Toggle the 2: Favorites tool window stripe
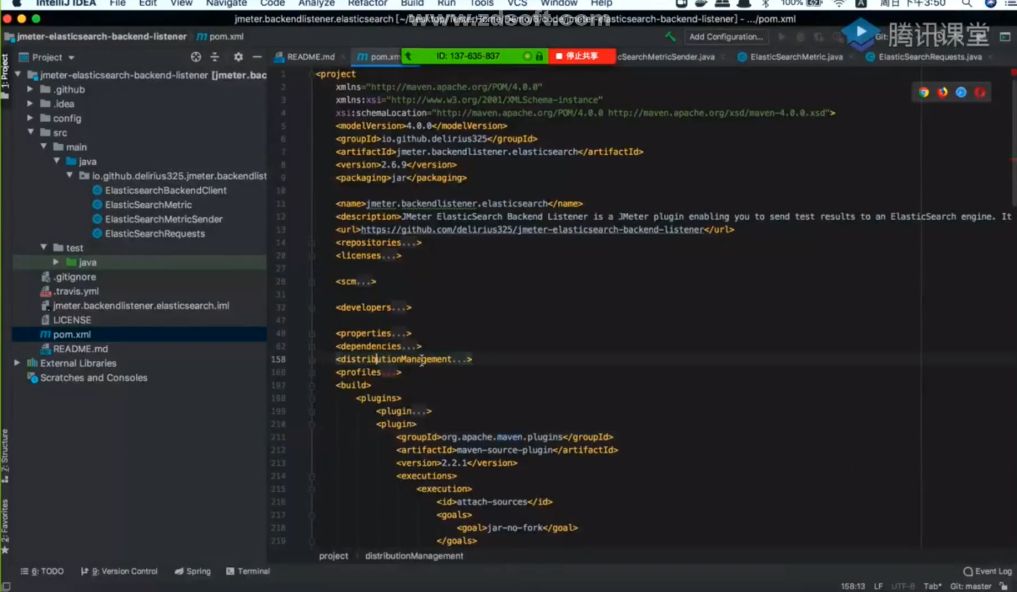The height and width of the screenshot is (592, 1017). tap(5, 527)
